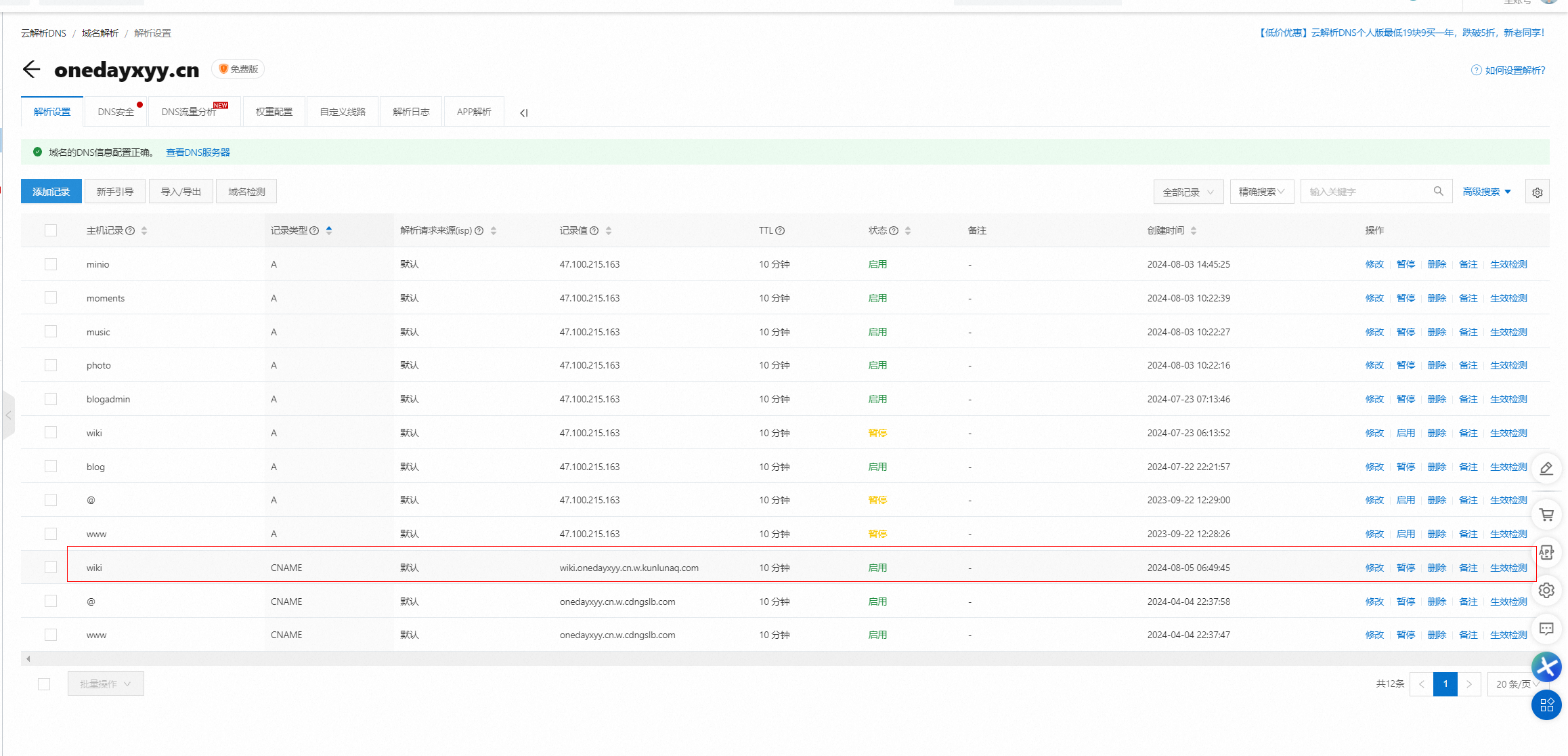The height and width of the screenshot is (756, 1568).
Task: Open the top promotional discount banner link
Action: pyautogui.click(x=1401, y=33)
